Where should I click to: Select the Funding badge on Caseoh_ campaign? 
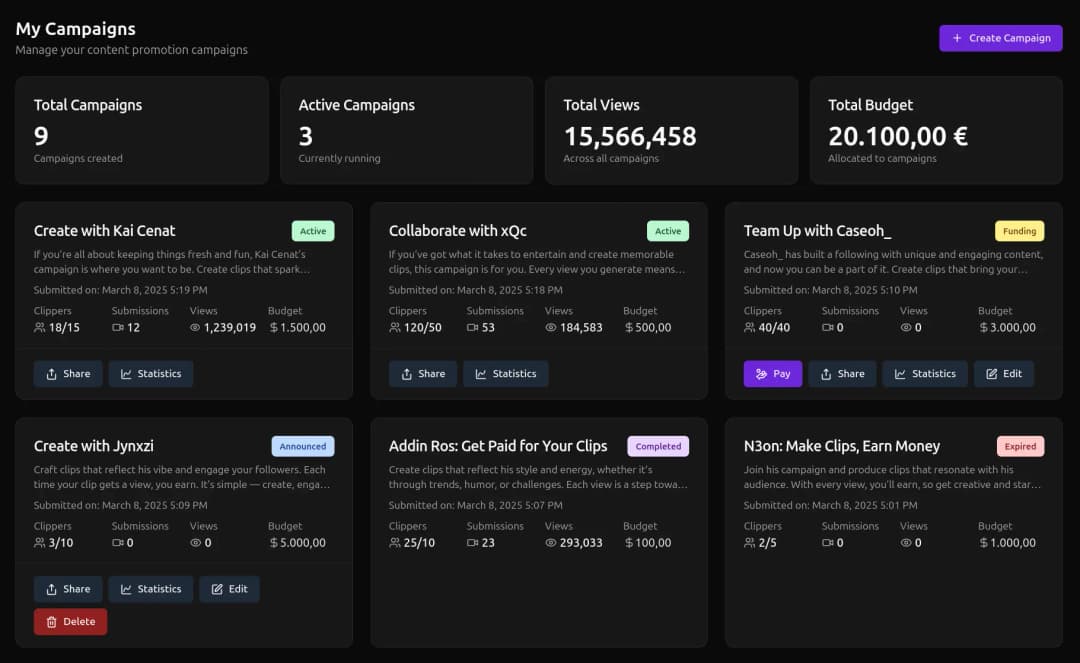tap(1019, 230)
